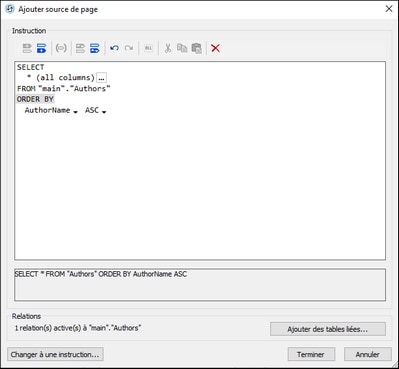Image resolution: width=399 pixels, height=369 pixels.
Task: Click Changer à une instruction button
Action: coord(55,354)
